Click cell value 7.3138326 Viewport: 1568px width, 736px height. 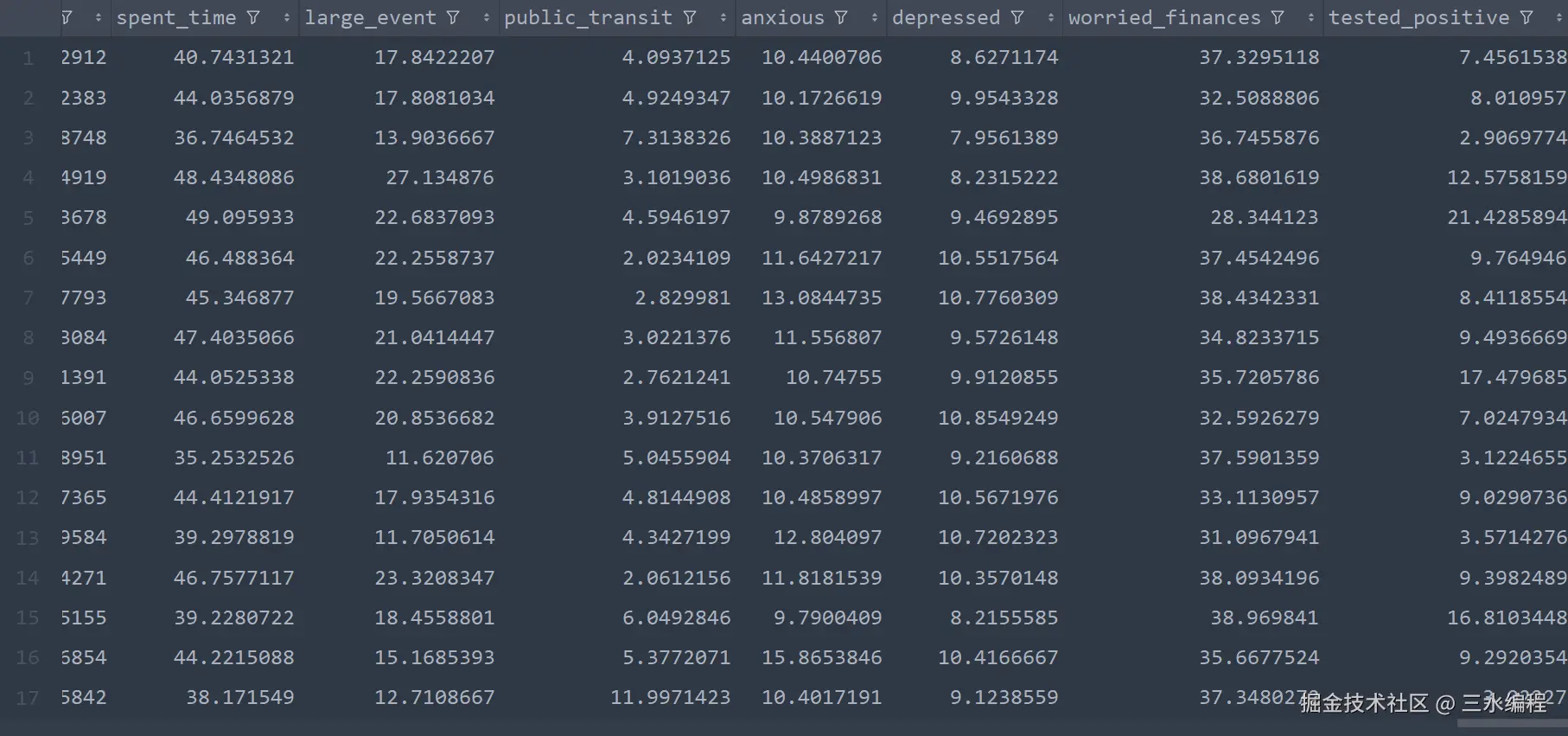coord(676,138)
